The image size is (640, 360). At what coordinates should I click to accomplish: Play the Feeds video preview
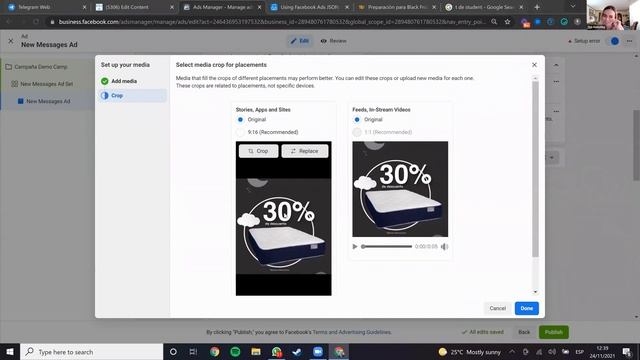tap(355, 247)
